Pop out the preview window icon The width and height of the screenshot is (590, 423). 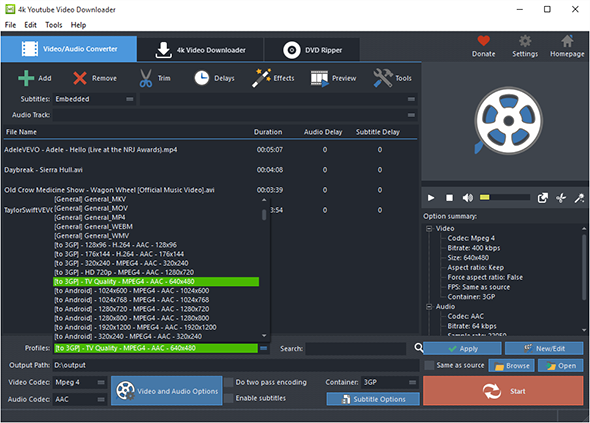click(543, 198)
